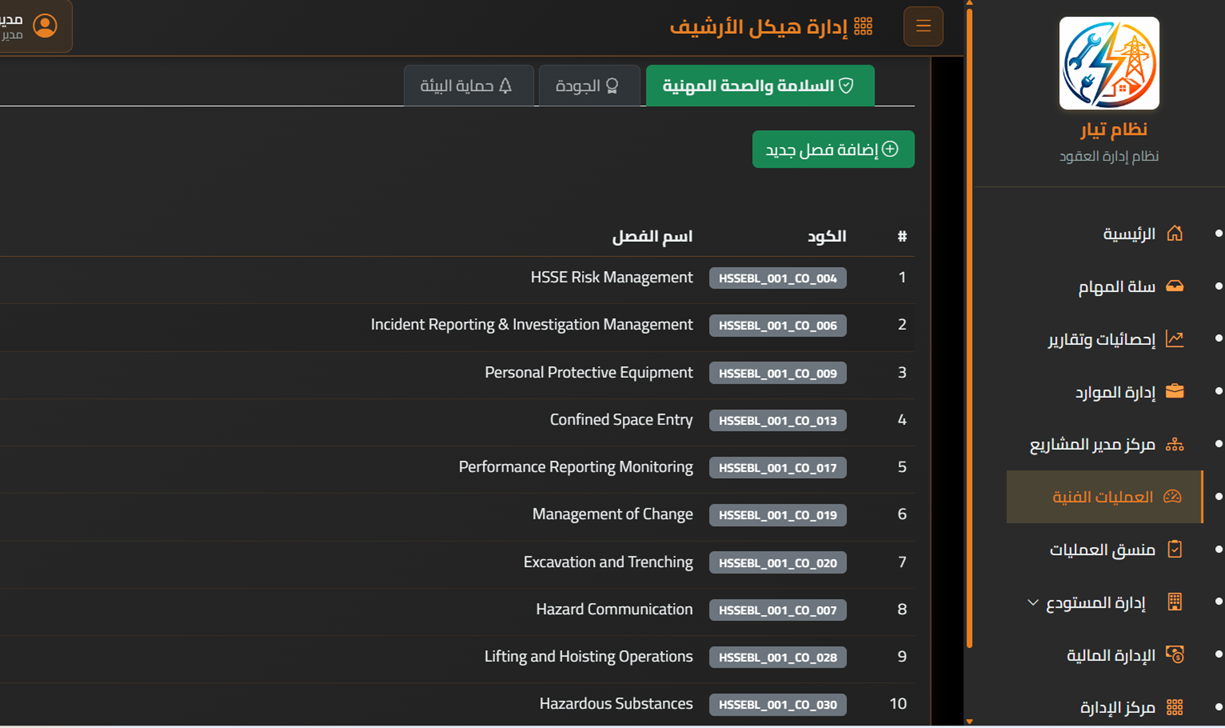The height and width of the screenshot is (728, 1225).
Task: Click the code badge HSSEBL_001_CO_009
Action: (778, 373)
